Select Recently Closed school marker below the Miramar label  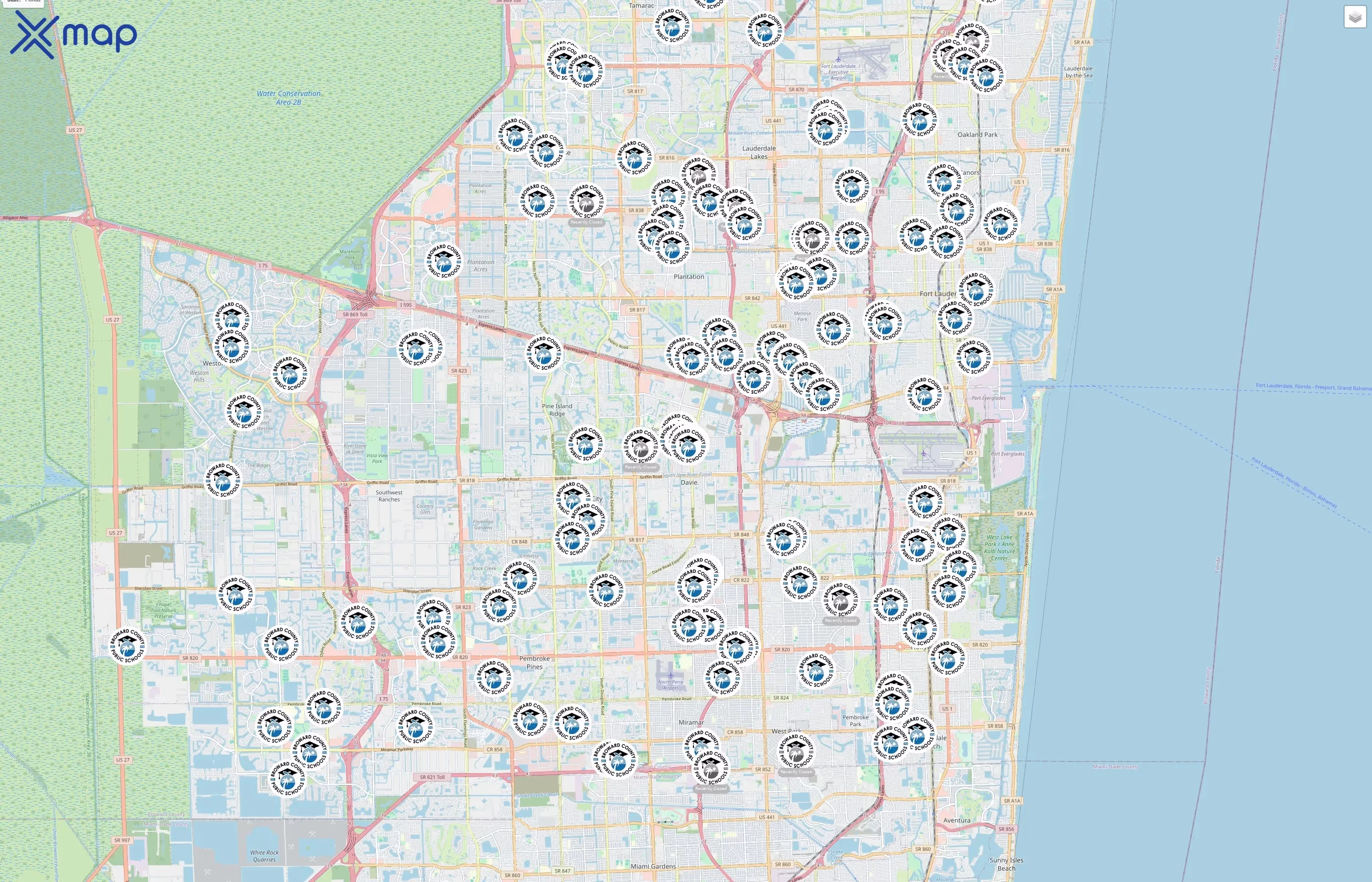click(x=711, y=768)
